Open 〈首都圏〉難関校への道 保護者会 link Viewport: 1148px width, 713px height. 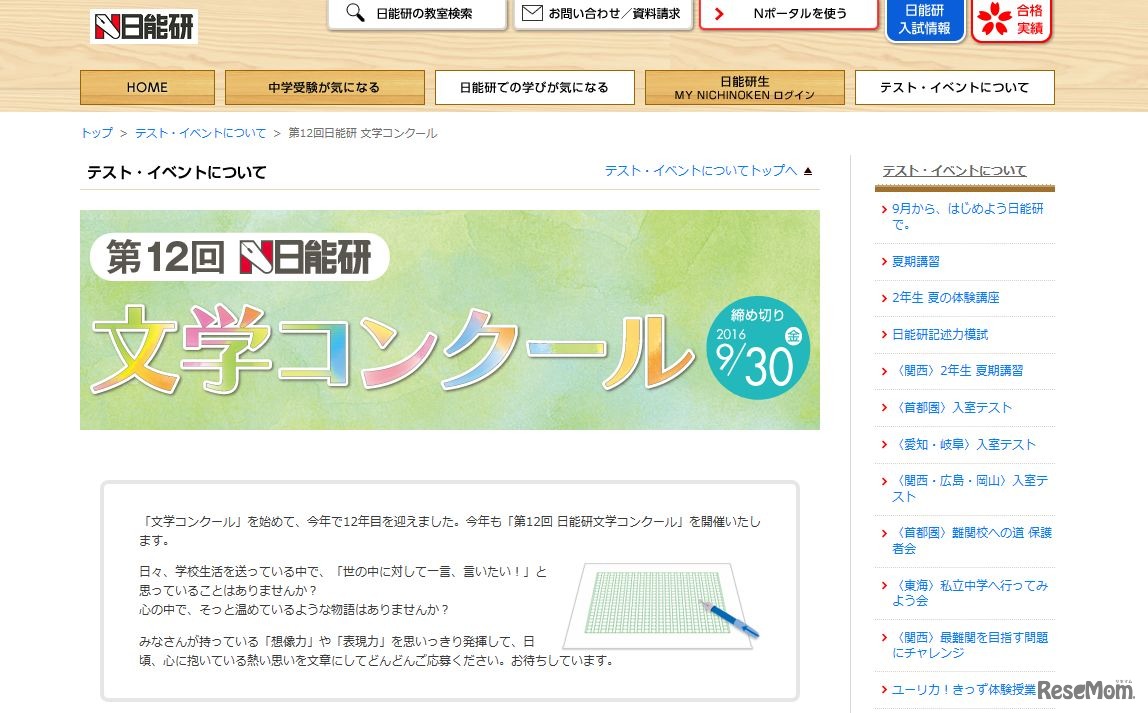(x=972, y=540)
